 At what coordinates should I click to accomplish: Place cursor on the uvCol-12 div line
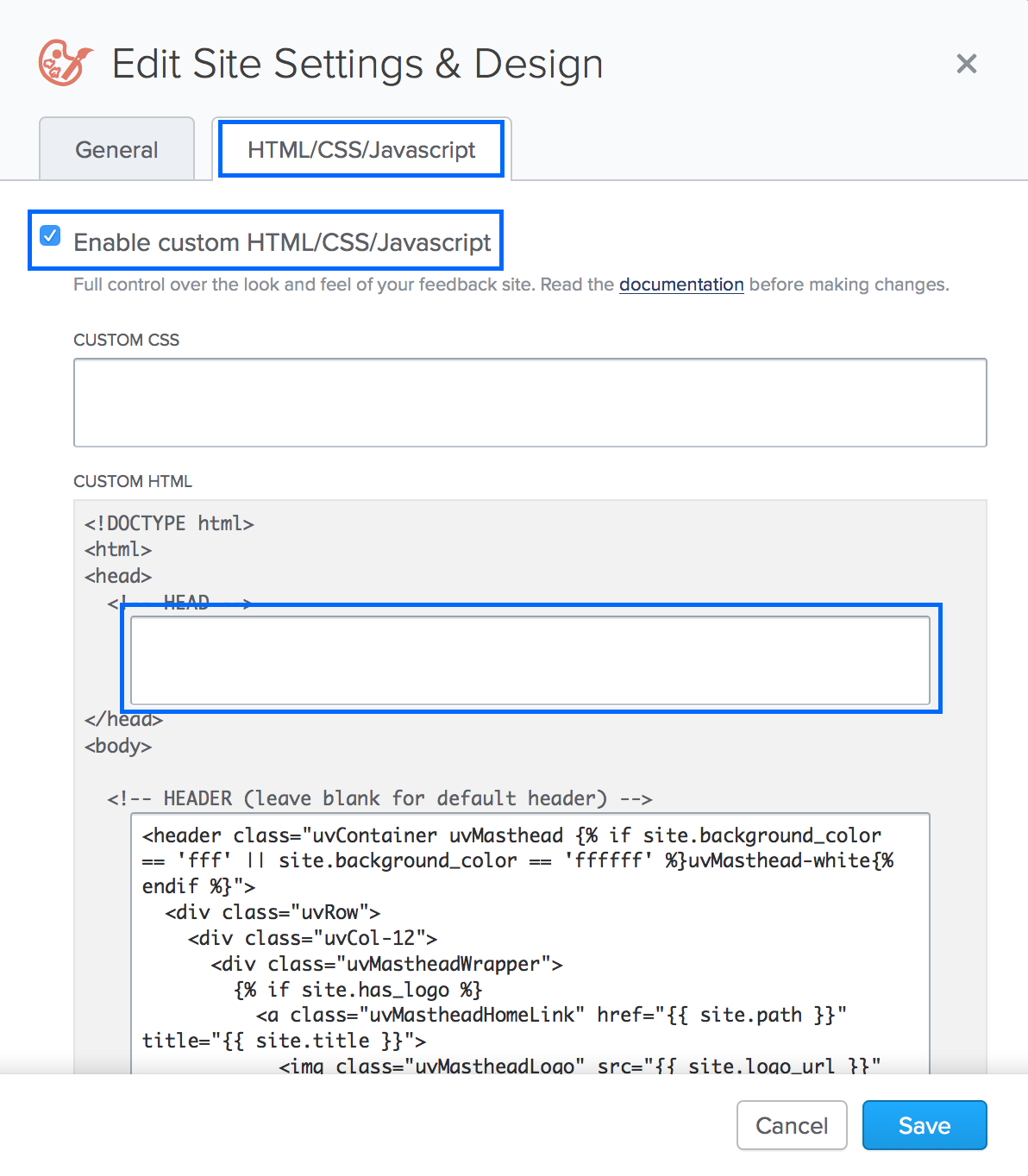312,938
